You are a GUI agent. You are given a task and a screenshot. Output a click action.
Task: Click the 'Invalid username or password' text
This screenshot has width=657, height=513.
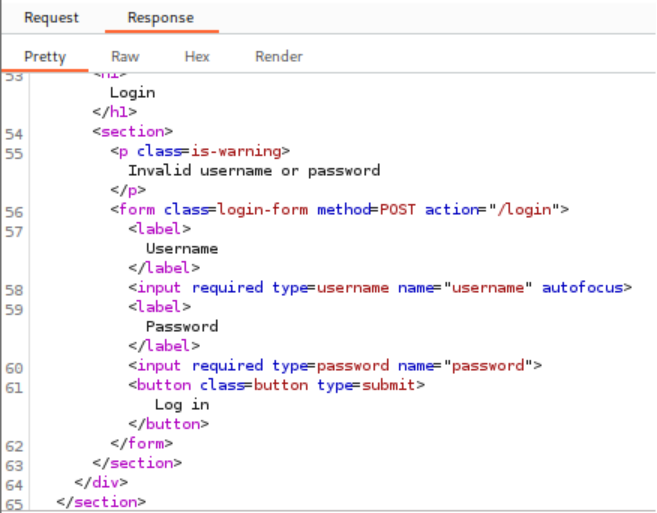tap(254, 170)
